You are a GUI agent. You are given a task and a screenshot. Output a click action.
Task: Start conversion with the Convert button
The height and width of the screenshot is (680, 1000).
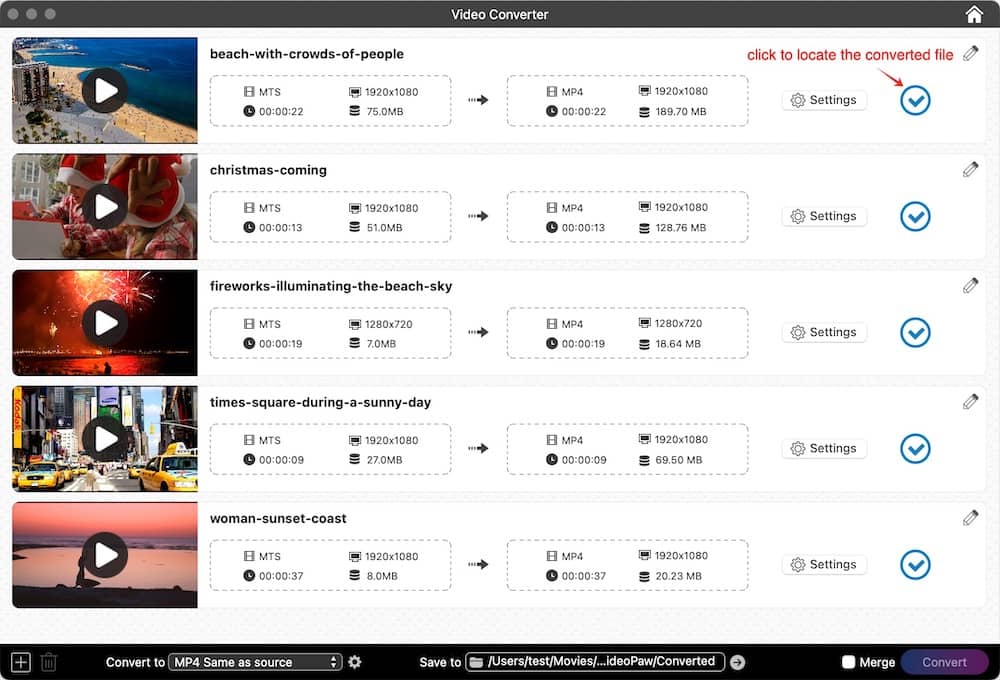943,661
